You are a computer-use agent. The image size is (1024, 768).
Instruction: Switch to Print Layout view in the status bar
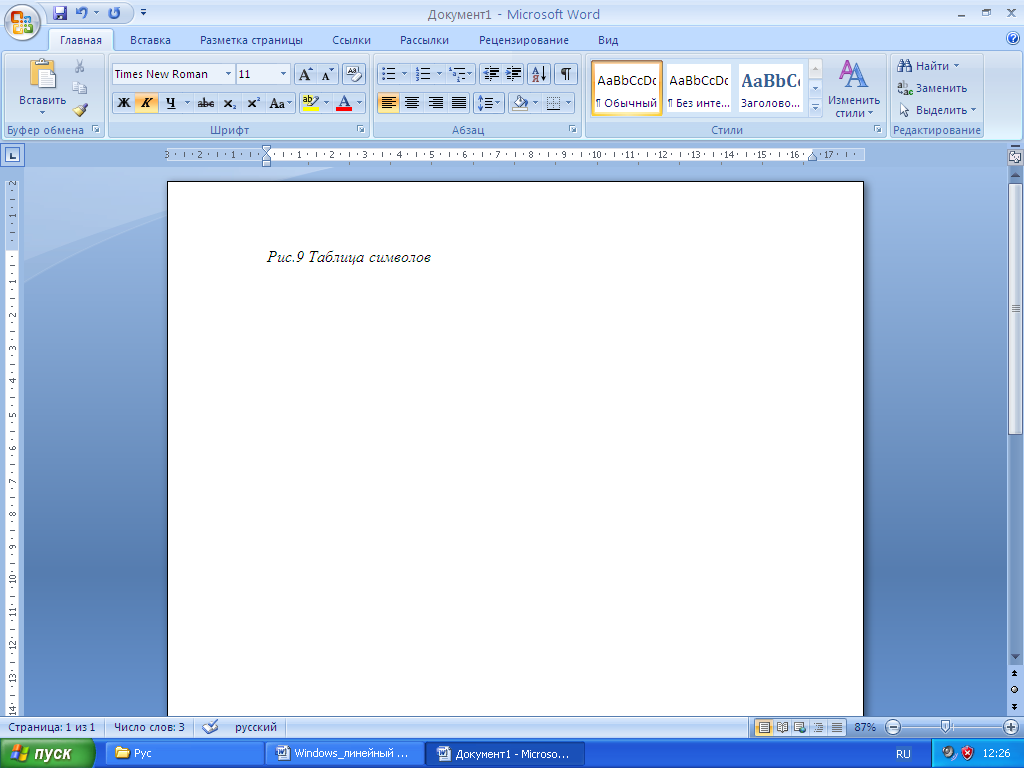point(763,727)
